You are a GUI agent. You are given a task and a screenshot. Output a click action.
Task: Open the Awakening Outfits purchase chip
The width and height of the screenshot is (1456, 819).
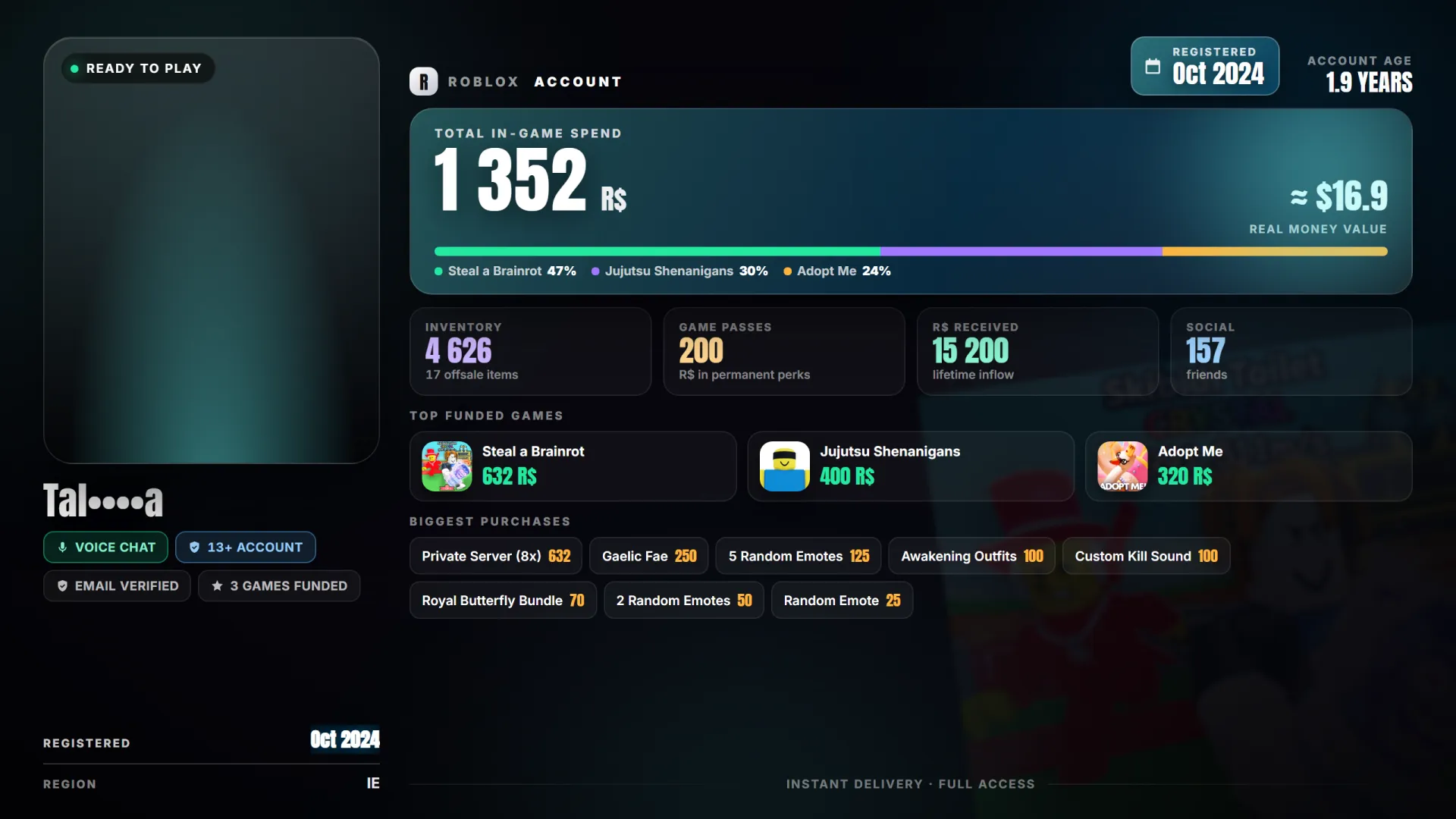tap(971, 557)
